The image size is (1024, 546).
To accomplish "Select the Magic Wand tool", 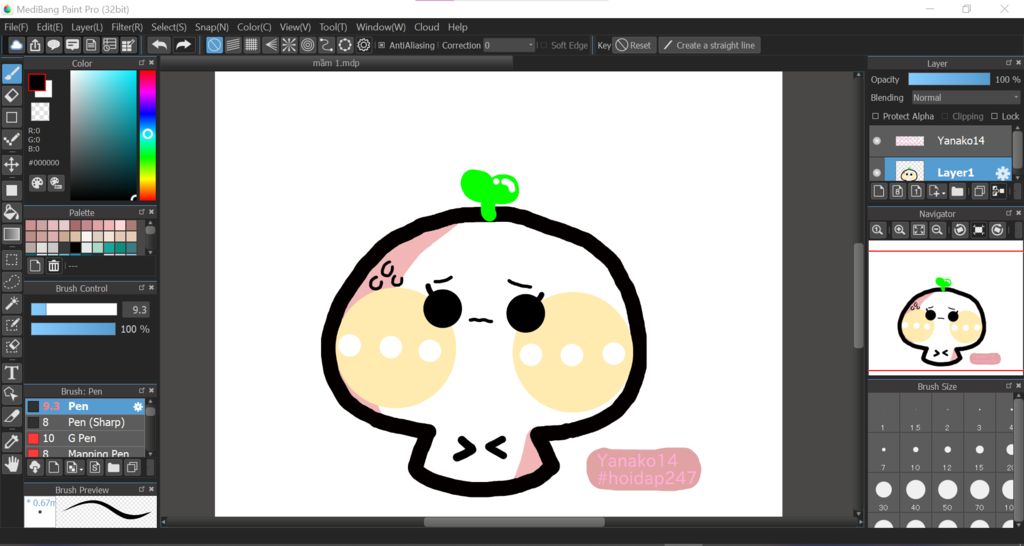I will (12, 303).
